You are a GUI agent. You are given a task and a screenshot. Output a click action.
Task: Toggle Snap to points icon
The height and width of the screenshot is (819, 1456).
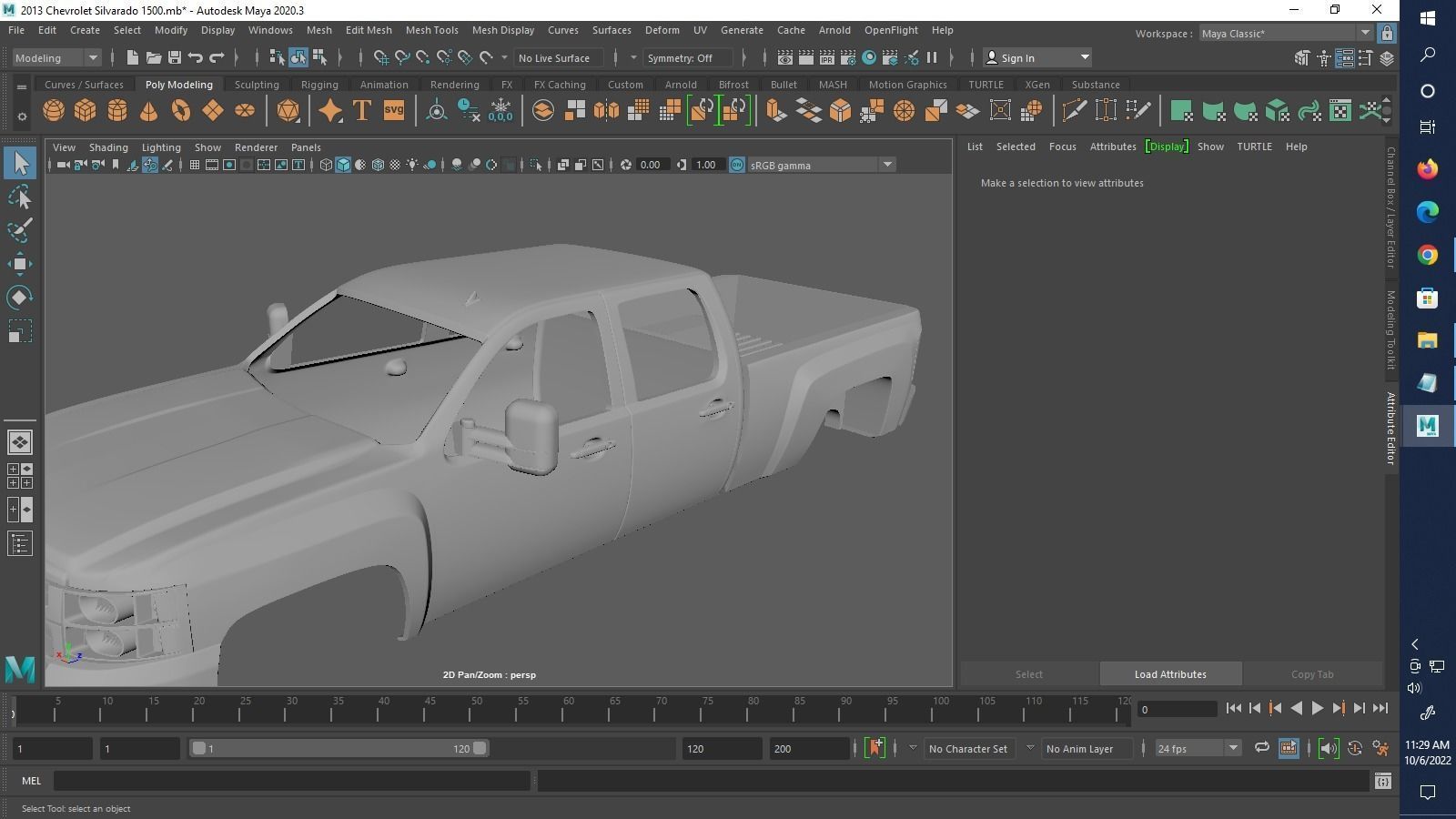423,57
